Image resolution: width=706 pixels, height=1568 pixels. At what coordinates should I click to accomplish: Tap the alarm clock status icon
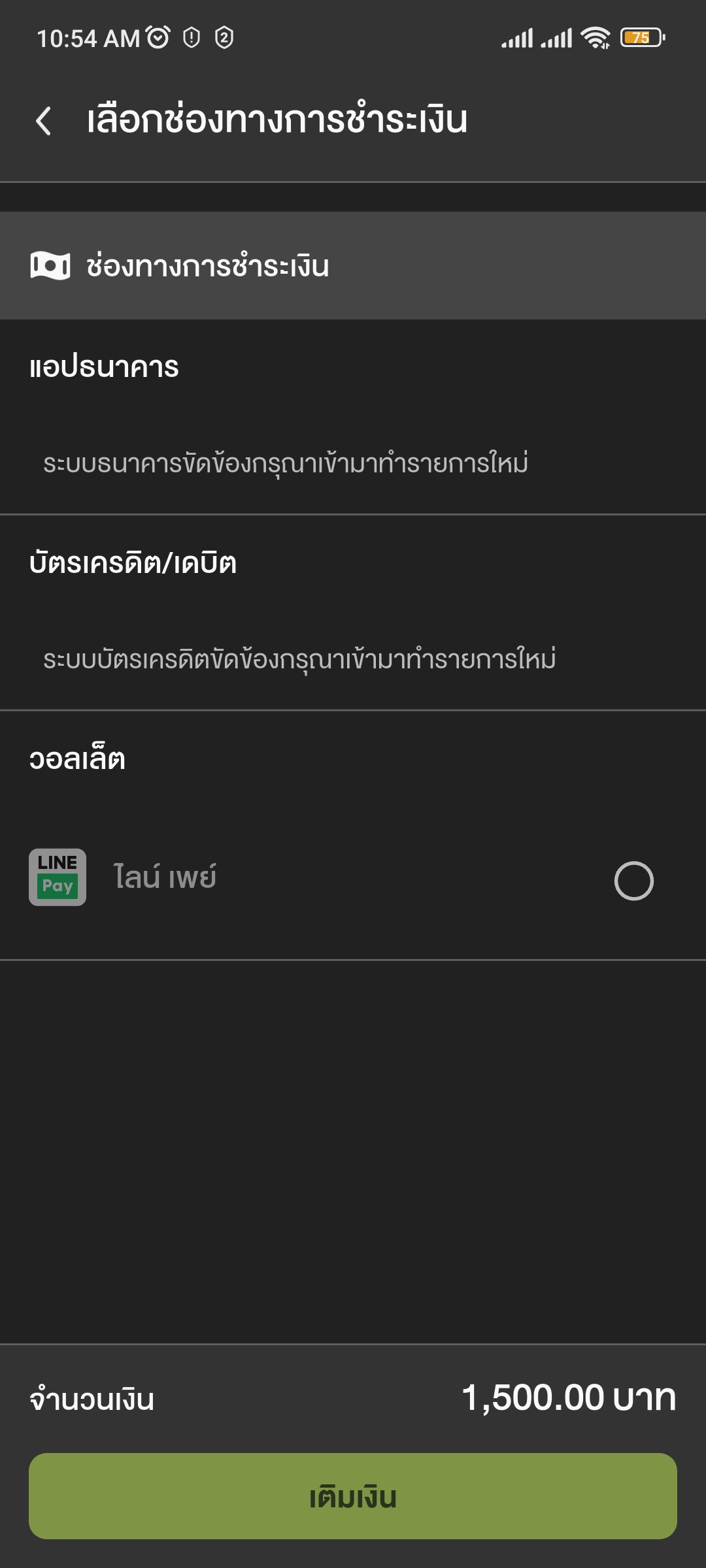158,37
